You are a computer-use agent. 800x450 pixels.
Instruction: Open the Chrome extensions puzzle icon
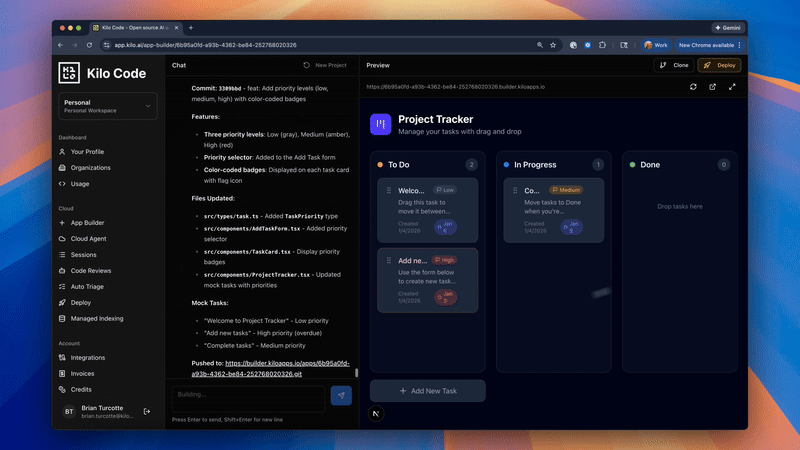(x=603, y=45)
